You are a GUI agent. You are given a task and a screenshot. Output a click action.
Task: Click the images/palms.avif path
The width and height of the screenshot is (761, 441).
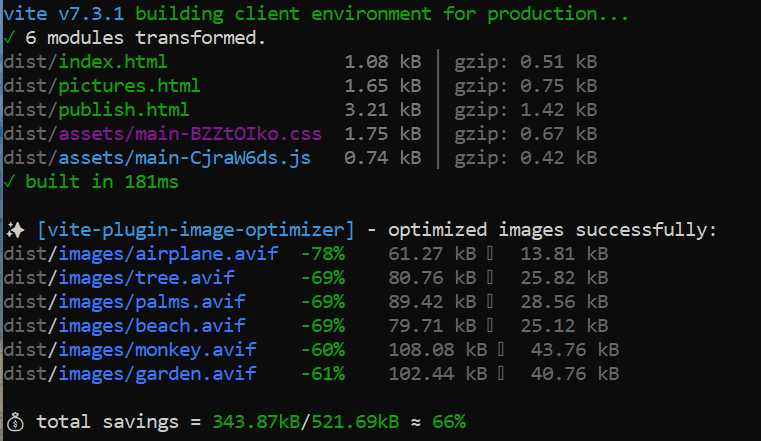[151, 302]
